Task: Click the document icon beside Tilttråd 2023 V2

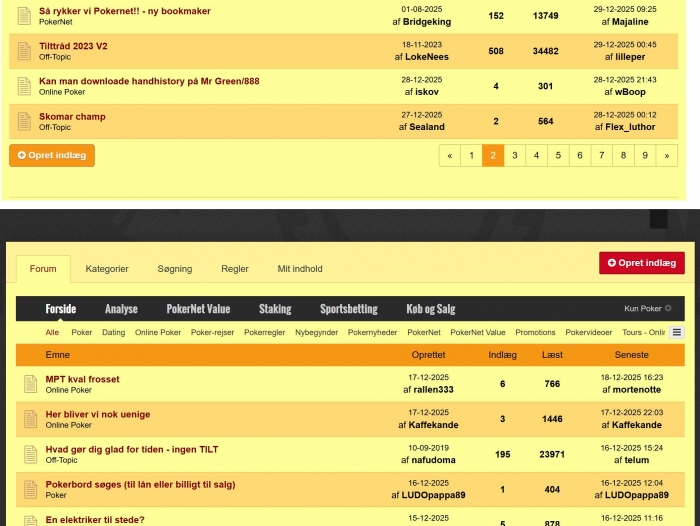Action: [x=25, y=51]
